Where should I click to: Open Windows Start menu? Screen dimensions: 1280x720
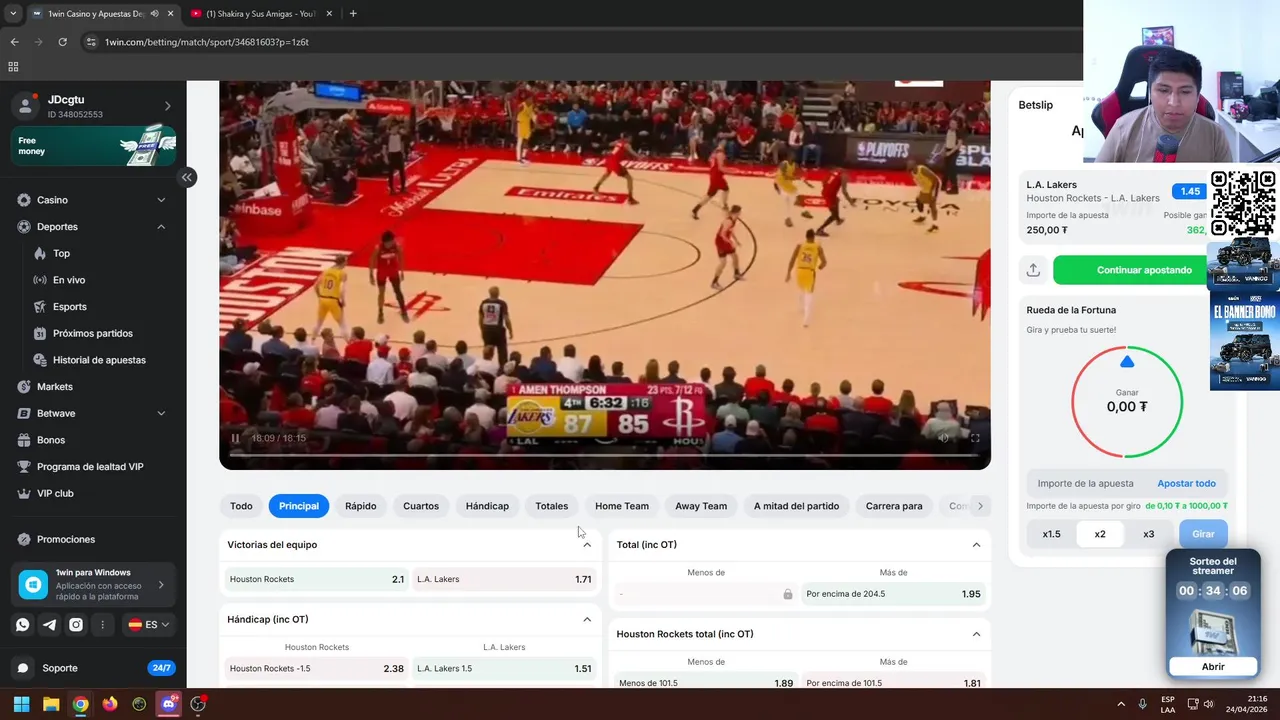tap(21, 704)
